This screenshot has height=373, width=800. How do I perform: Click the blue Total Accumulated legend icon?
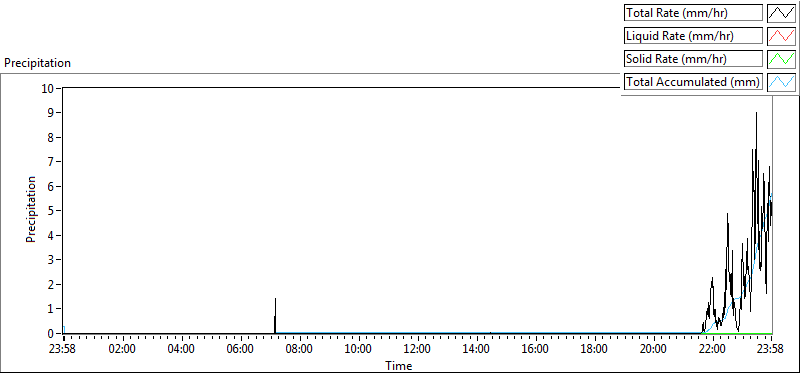782,82
